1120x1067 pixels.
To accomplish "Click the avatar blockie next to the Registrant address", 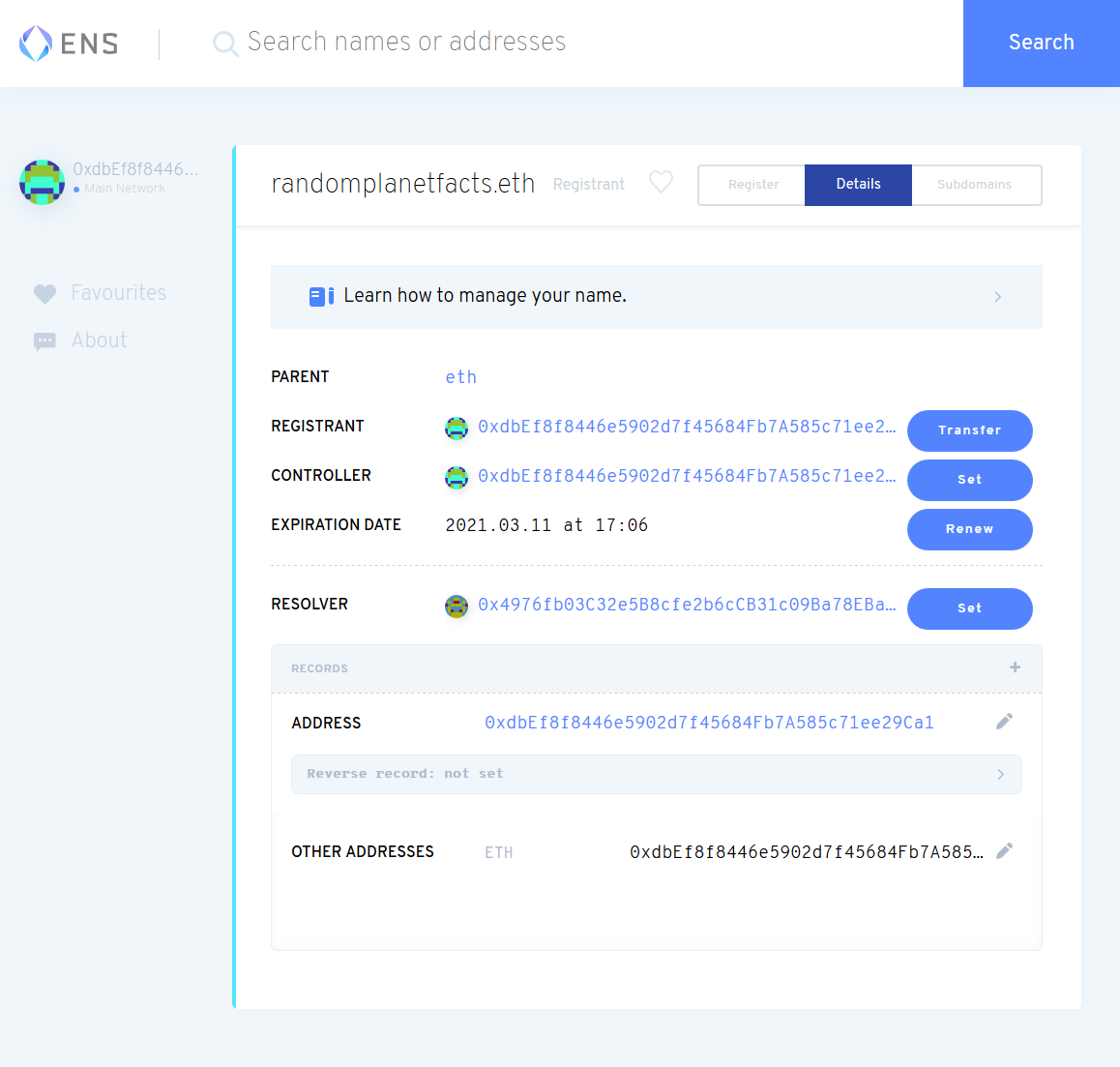I will 457,428.
